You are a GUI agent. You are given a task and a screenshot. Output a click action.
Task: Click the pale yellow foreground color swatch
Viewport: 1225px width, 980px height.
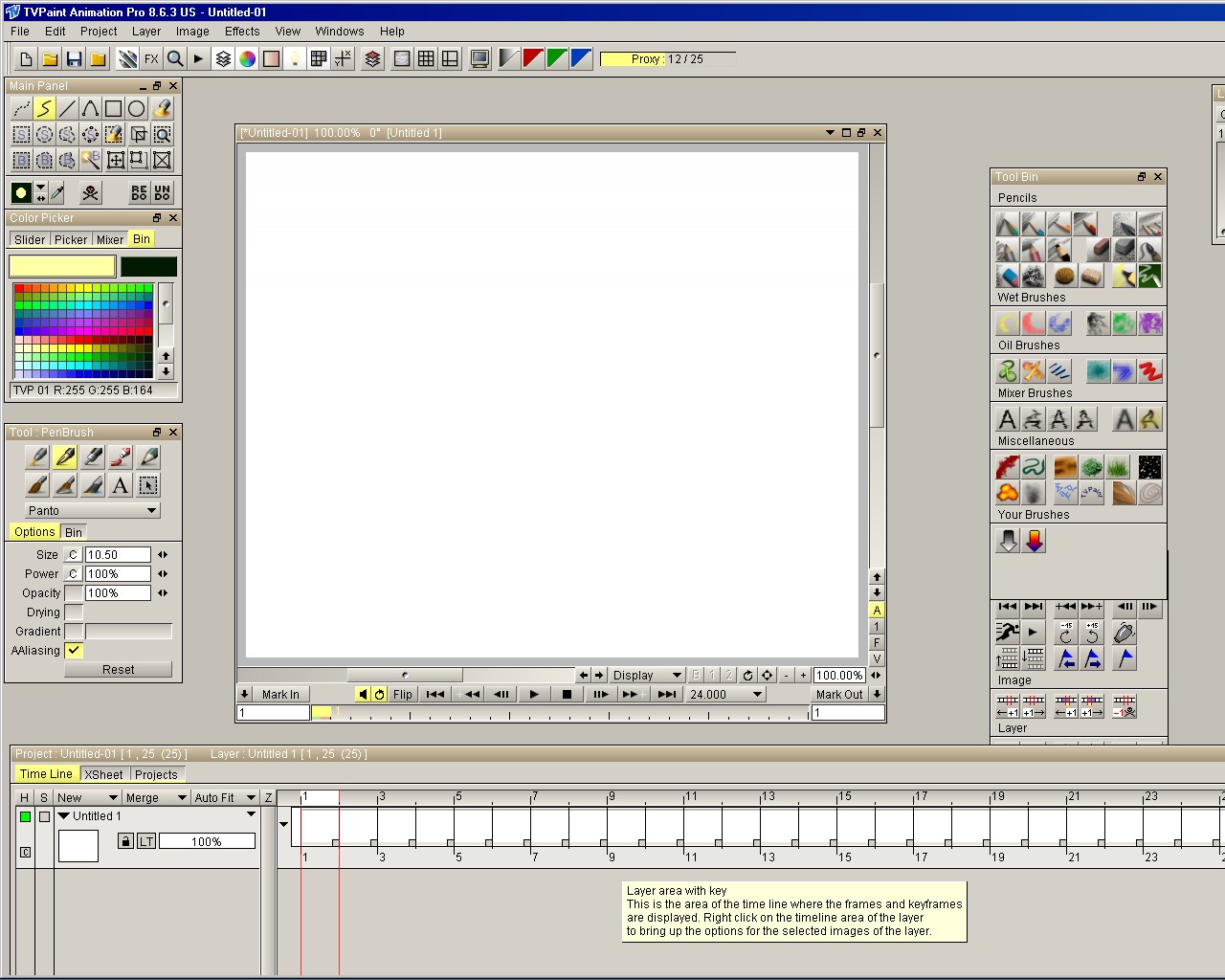tap(62, 266)
